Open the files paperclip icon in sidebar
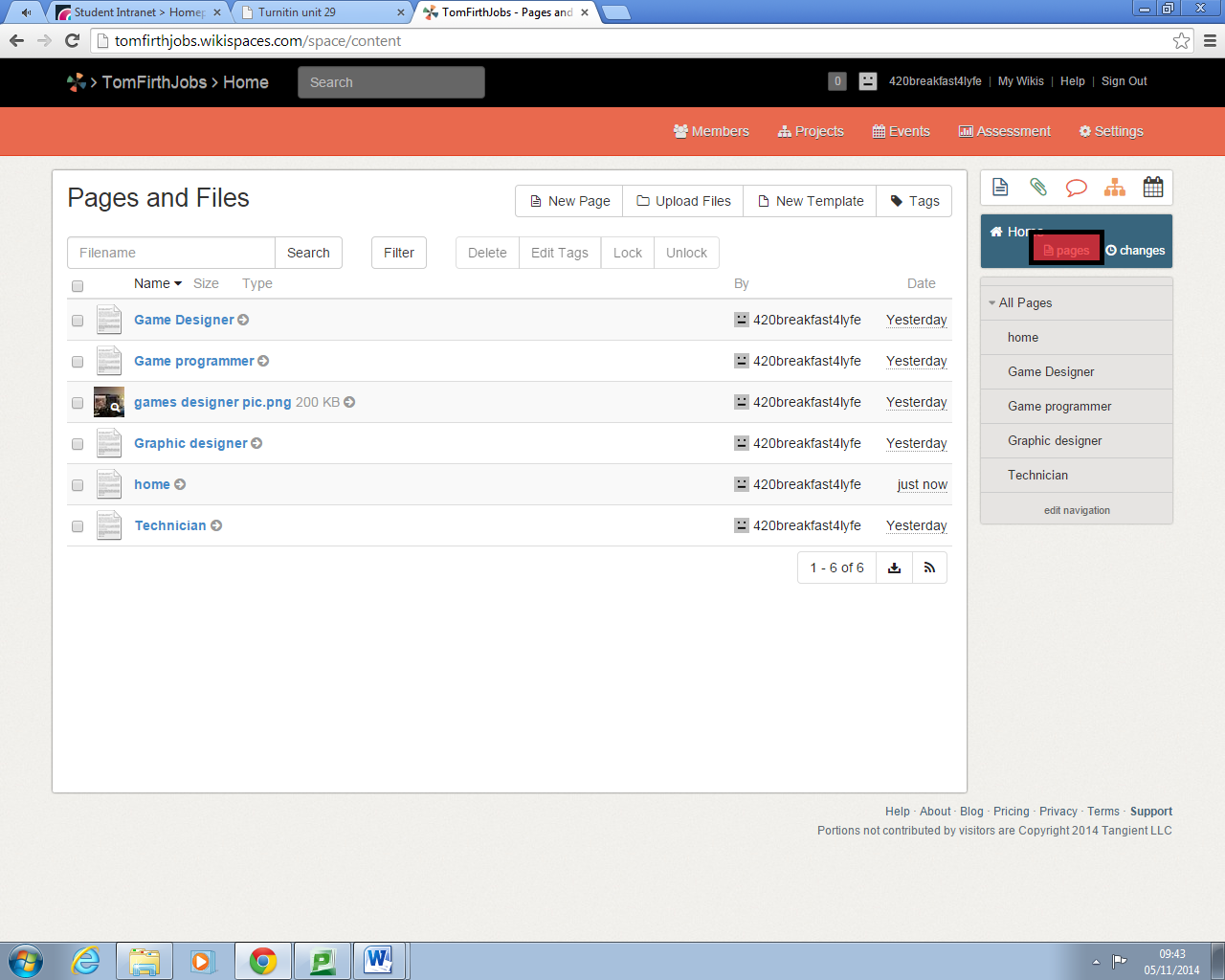 pos(1038,188)
